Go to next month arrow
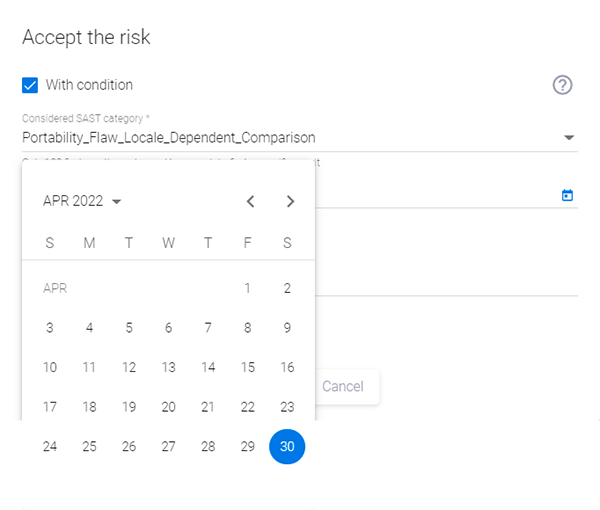600x510 pixels. click(290, 201)
